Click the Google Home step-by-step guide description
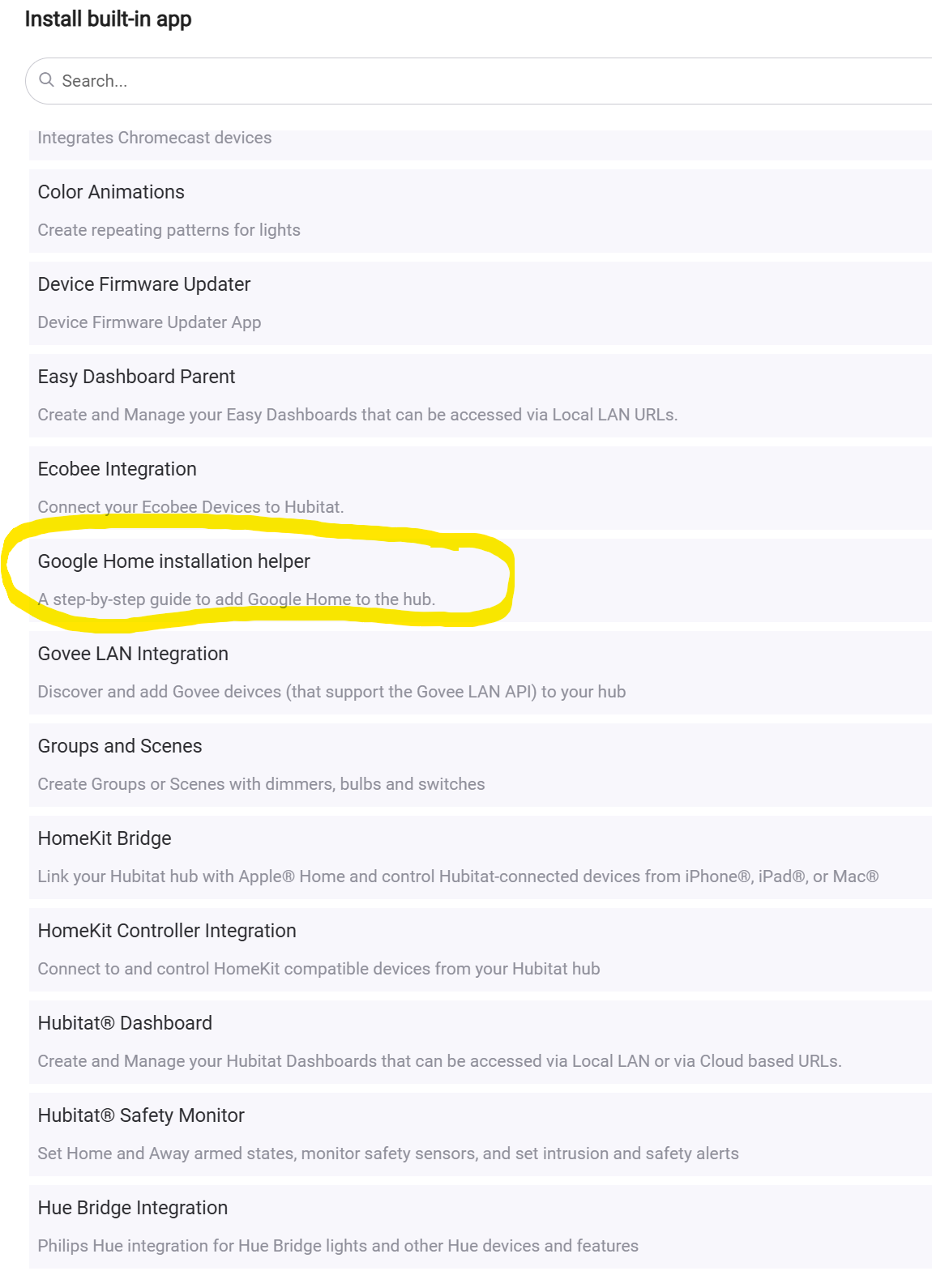The height and width of the screenshot is (1288, 932). click(237, 599)
